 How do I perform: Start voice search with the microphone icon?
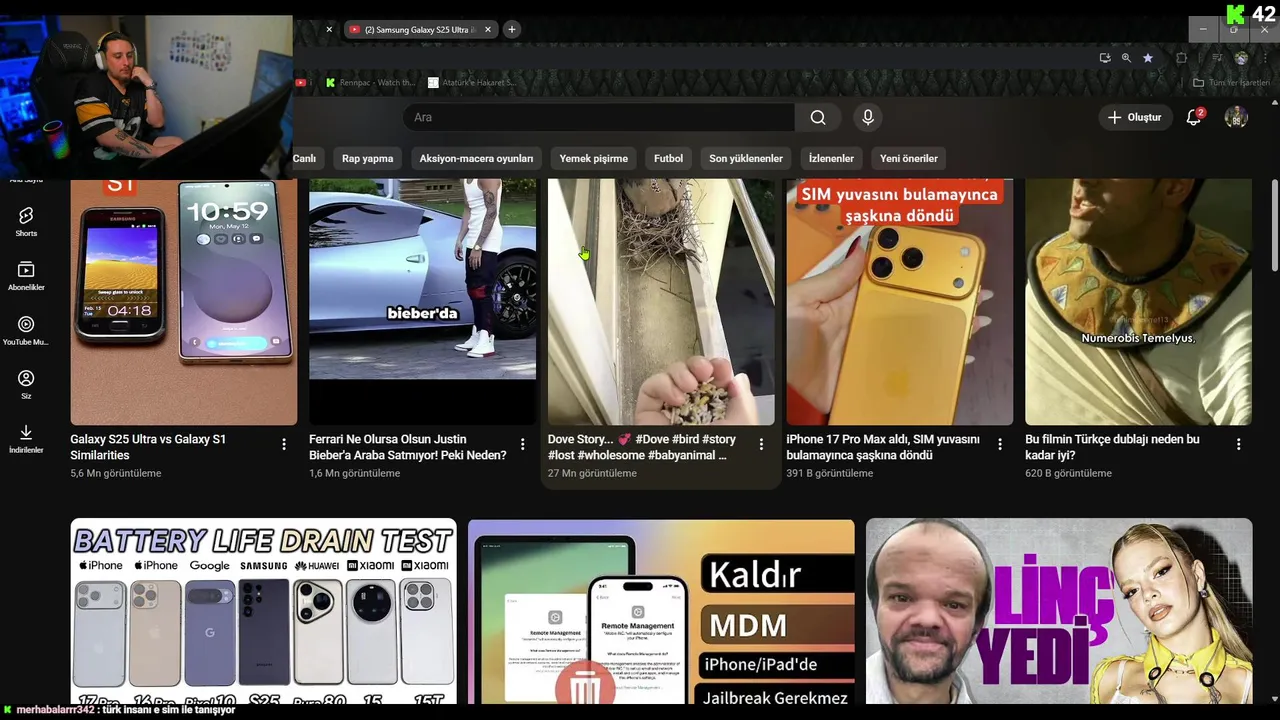[868, 117]
